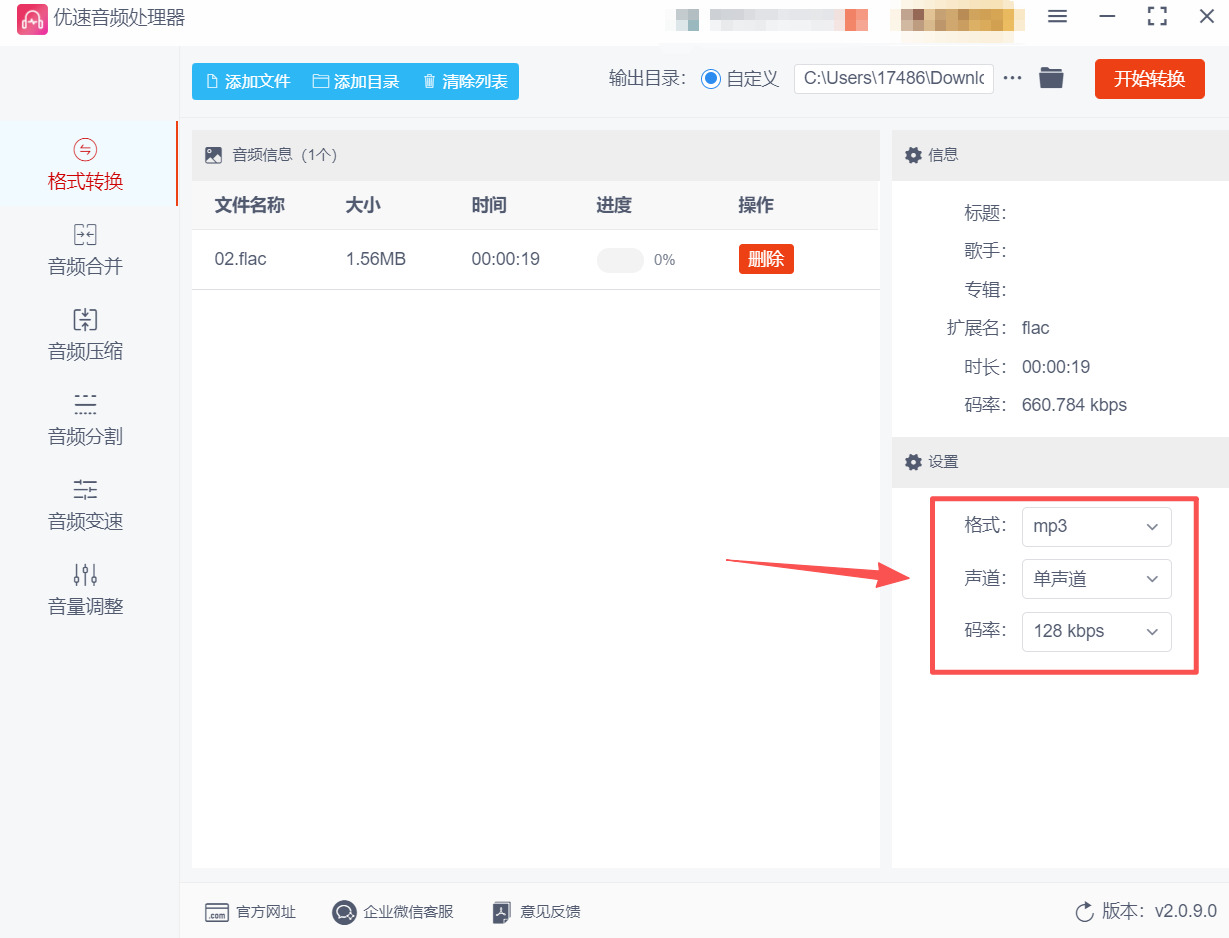Expand the 格式 mp3 dropdown
This screenshot has width=1229, height=938.
tap(1096, 526)
